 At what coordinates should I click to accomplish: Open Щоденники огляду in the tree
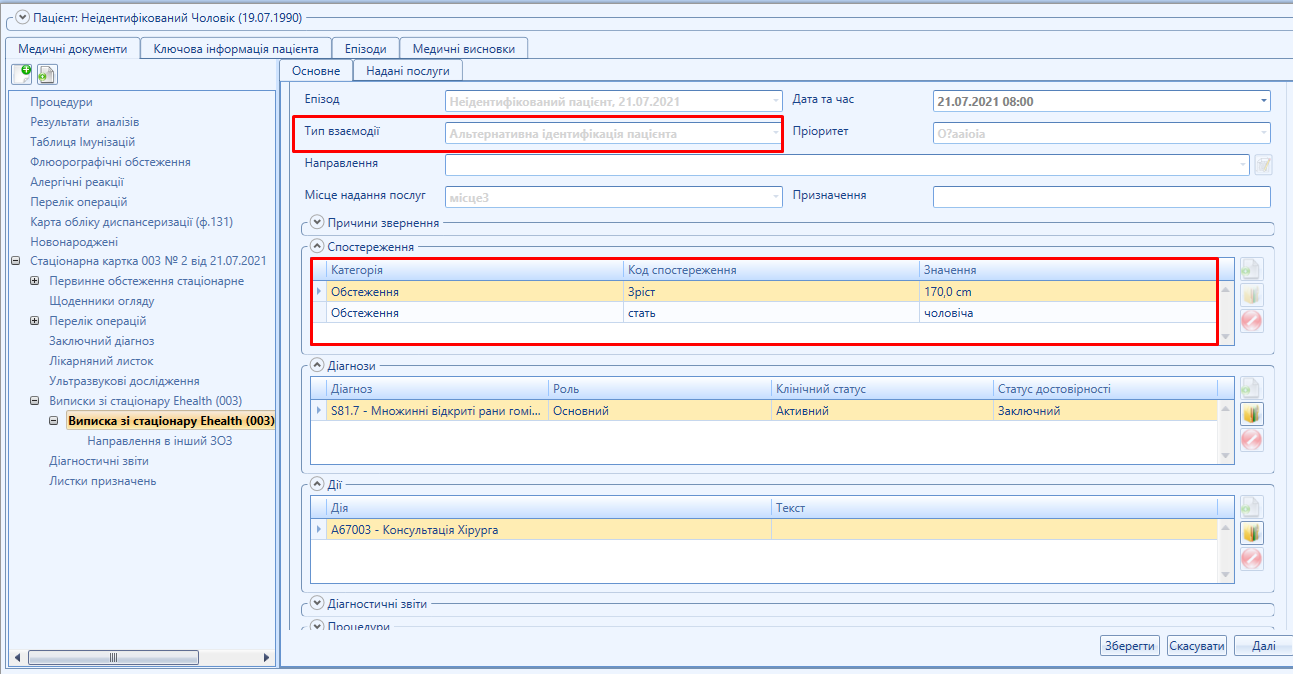[102, 301]
